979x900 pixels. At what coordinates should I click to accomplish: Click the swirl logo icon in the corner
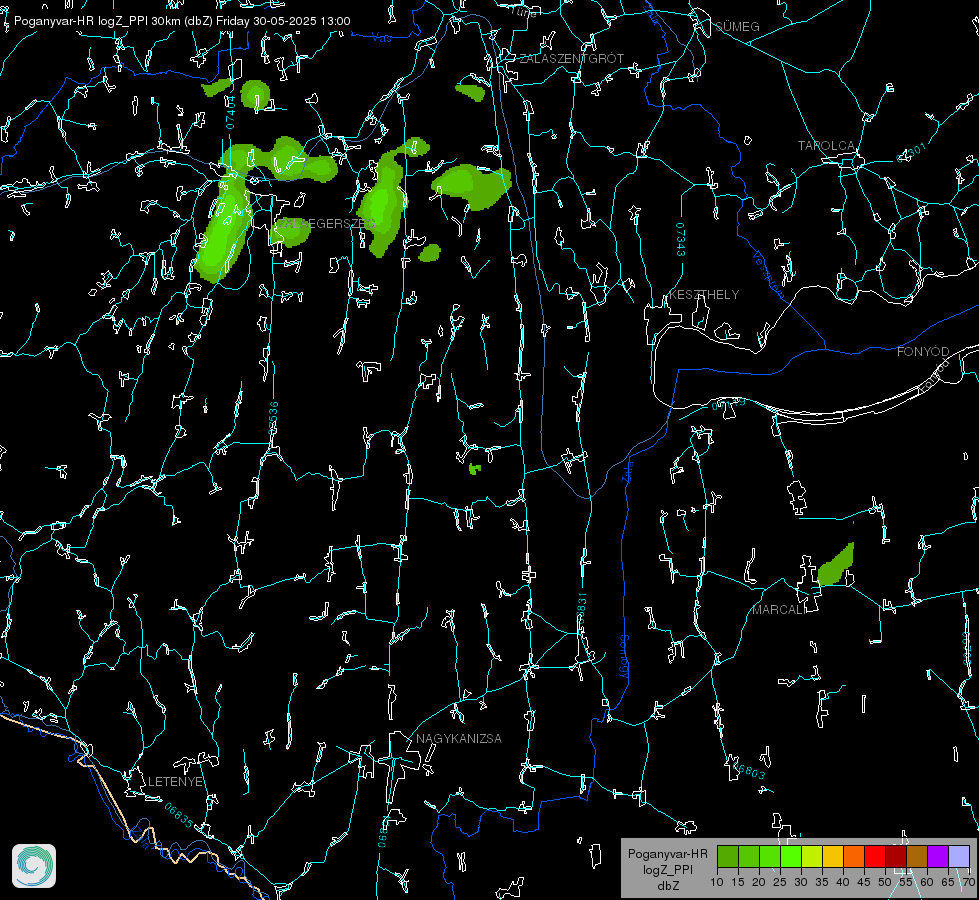point(34,866)
